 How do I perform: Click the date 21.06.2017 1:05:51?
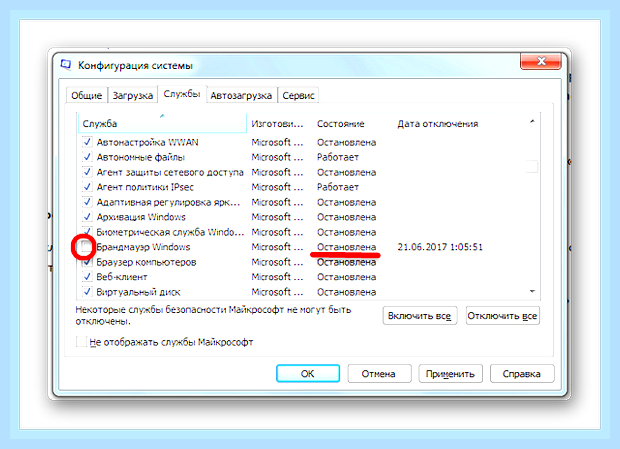pyautogui.click(x=440, y=247)
